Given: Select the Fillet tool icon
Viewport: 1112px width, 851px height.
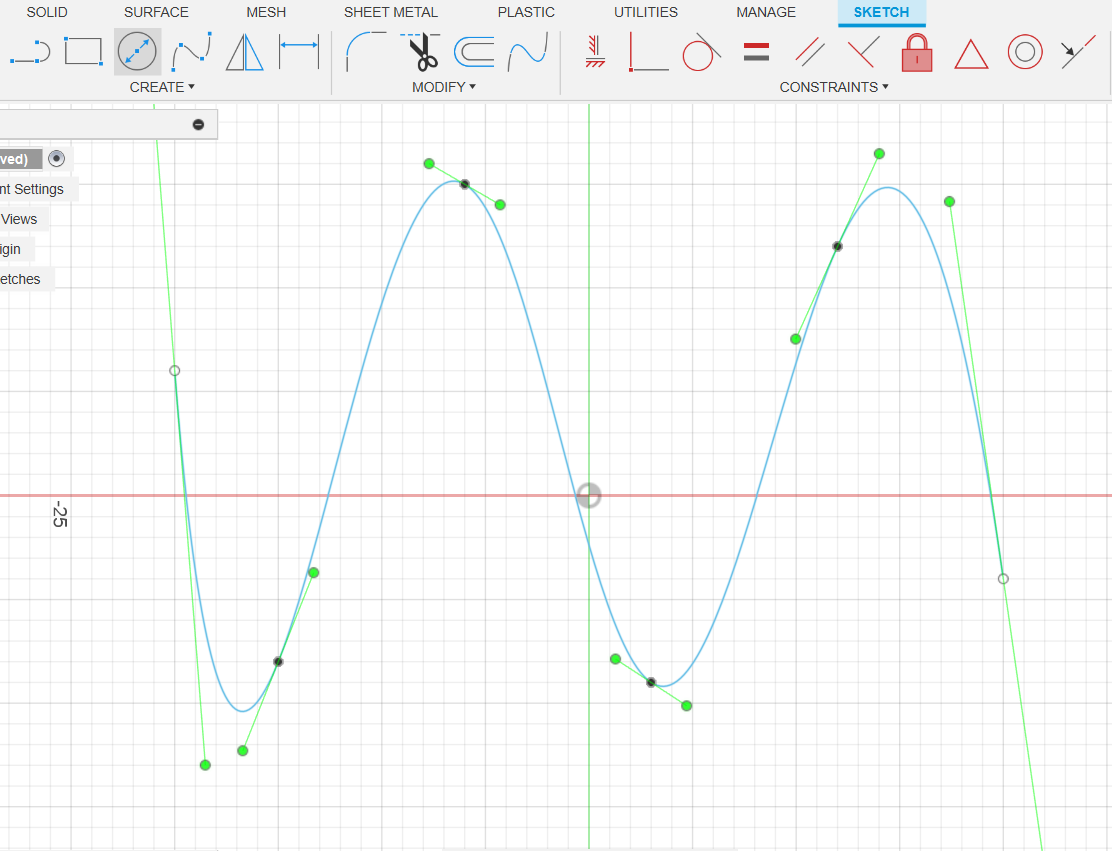Looking at the screenshot, I should (x=365, y=52).
